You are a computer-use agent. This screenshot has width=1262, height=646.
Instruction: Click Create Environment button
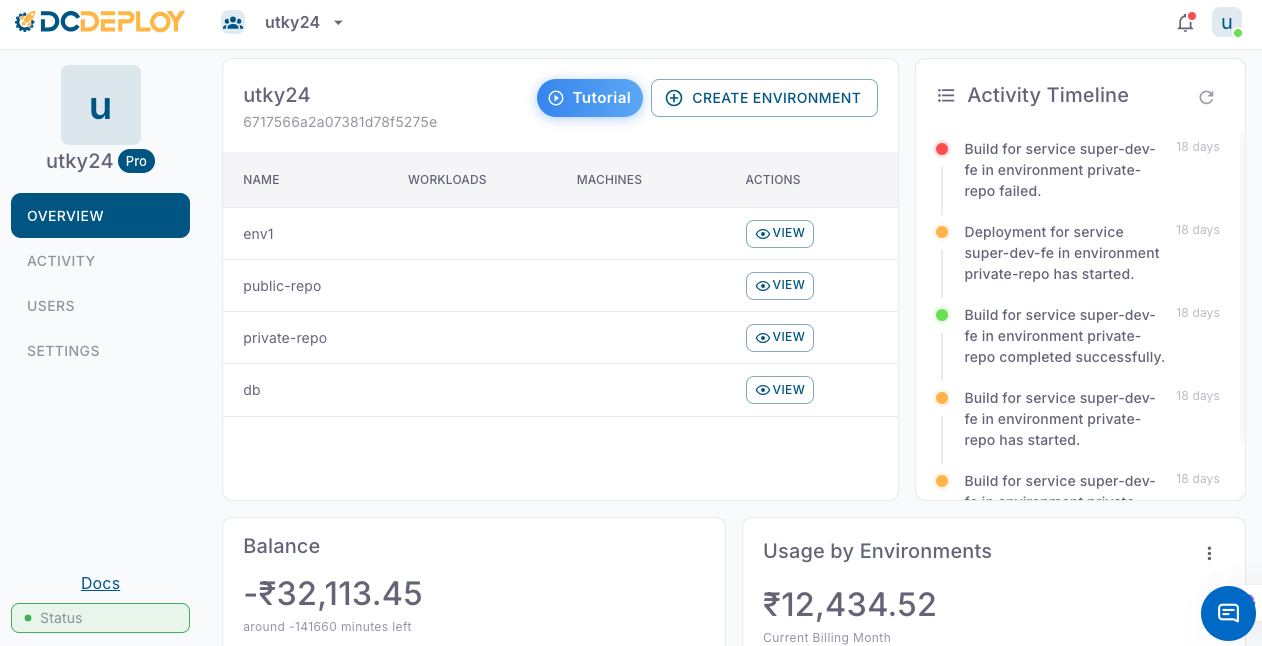(x=764, y=98)
